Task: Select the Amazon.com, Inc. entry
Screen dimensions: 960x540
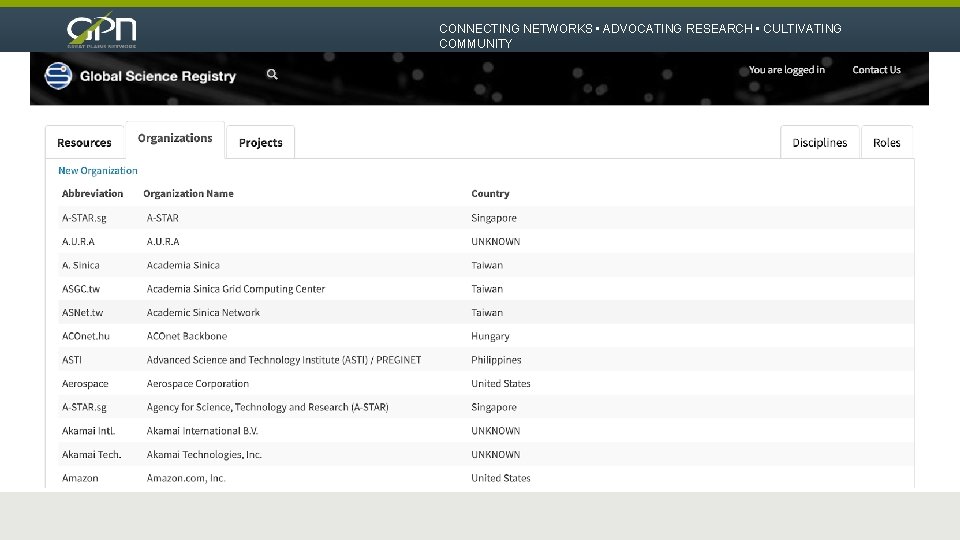Action: coord(186,478)
